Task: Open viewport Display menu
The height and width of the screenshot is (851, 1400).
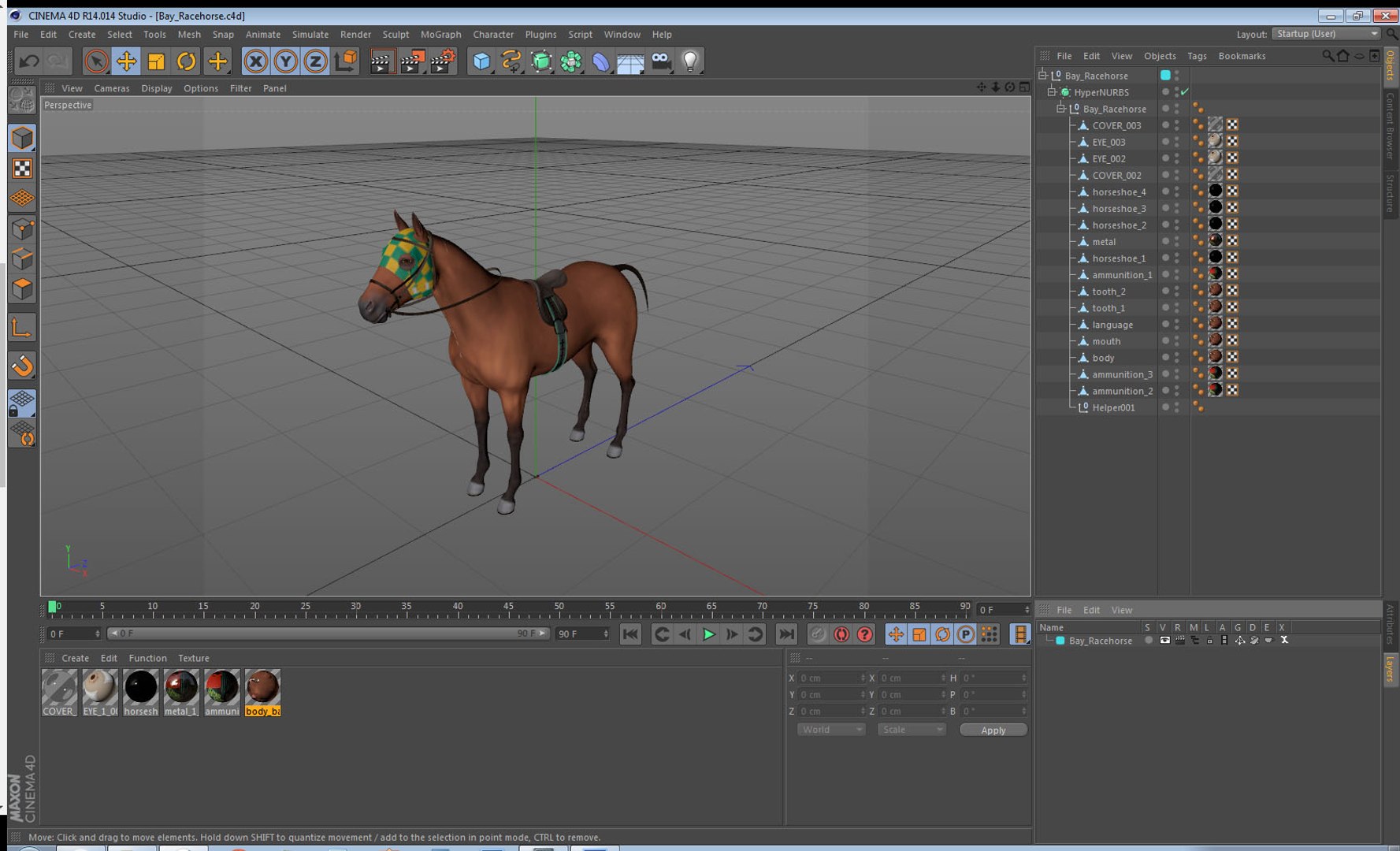Action: [156, 88]
